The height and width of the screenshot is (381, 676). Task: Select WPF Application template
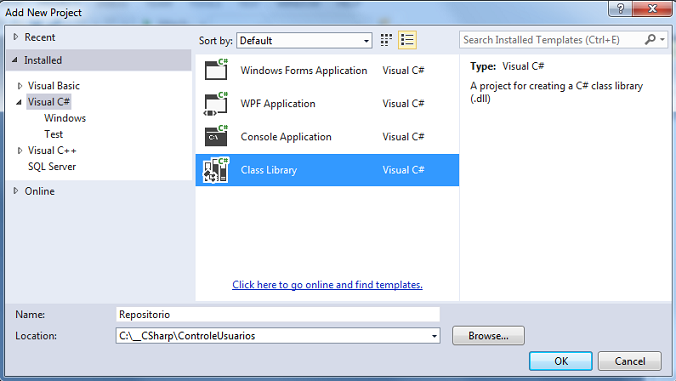327,103
